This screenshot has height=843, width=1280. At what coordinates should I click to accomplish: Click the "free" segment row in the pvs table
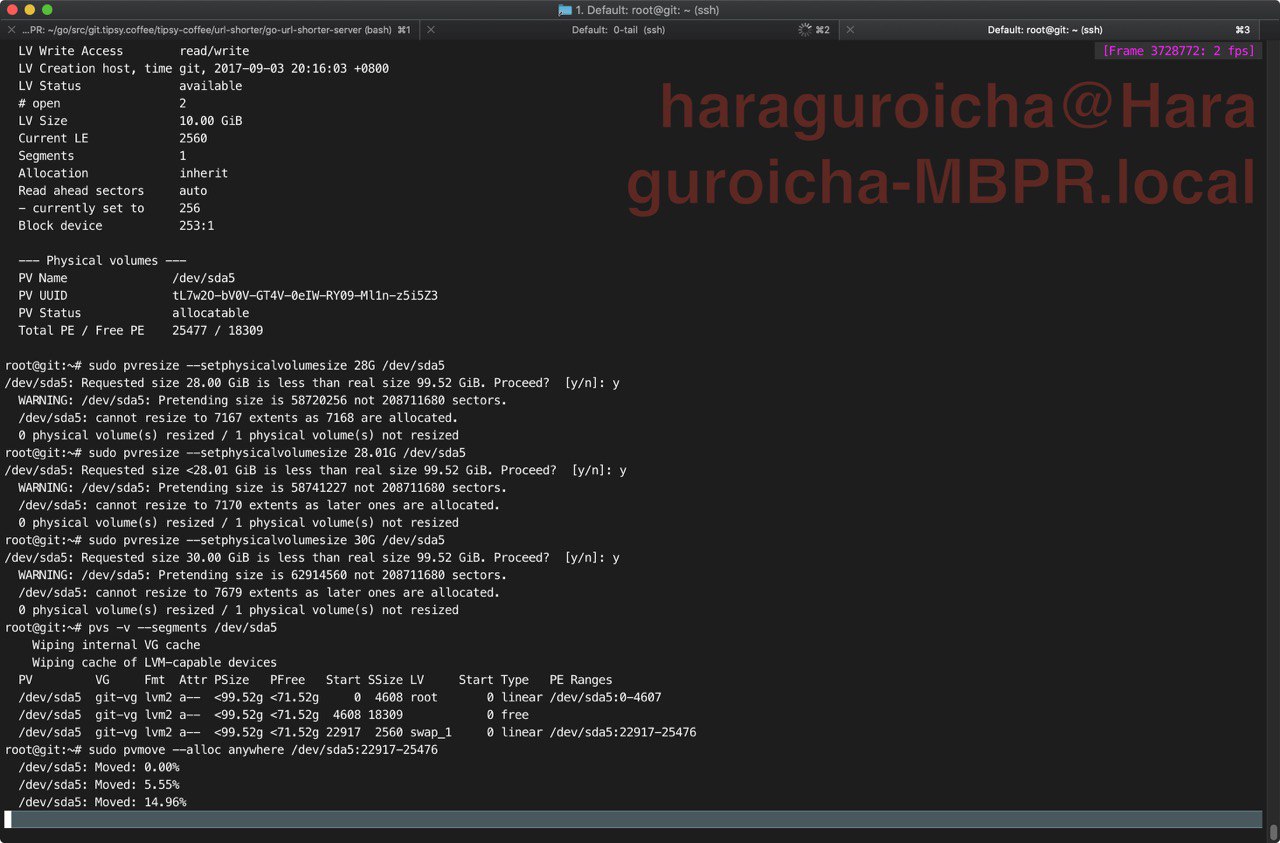click(x=274, y=715)
